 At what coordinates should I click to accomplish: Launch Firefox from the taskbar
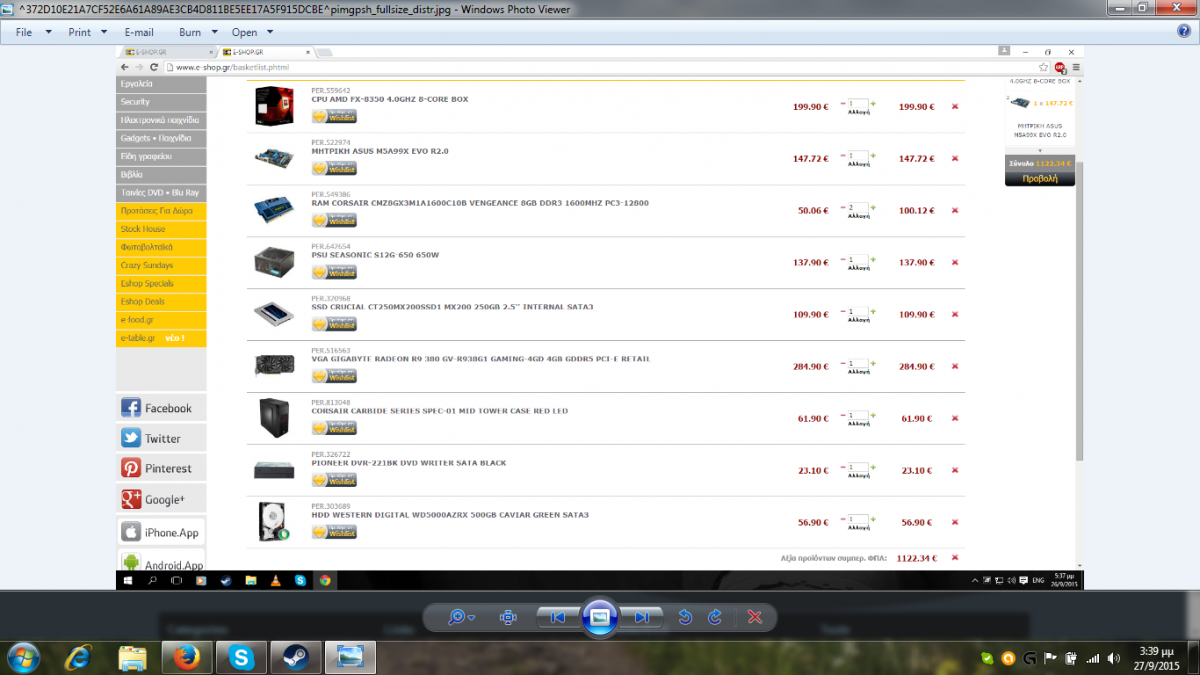tap(187, 657)
